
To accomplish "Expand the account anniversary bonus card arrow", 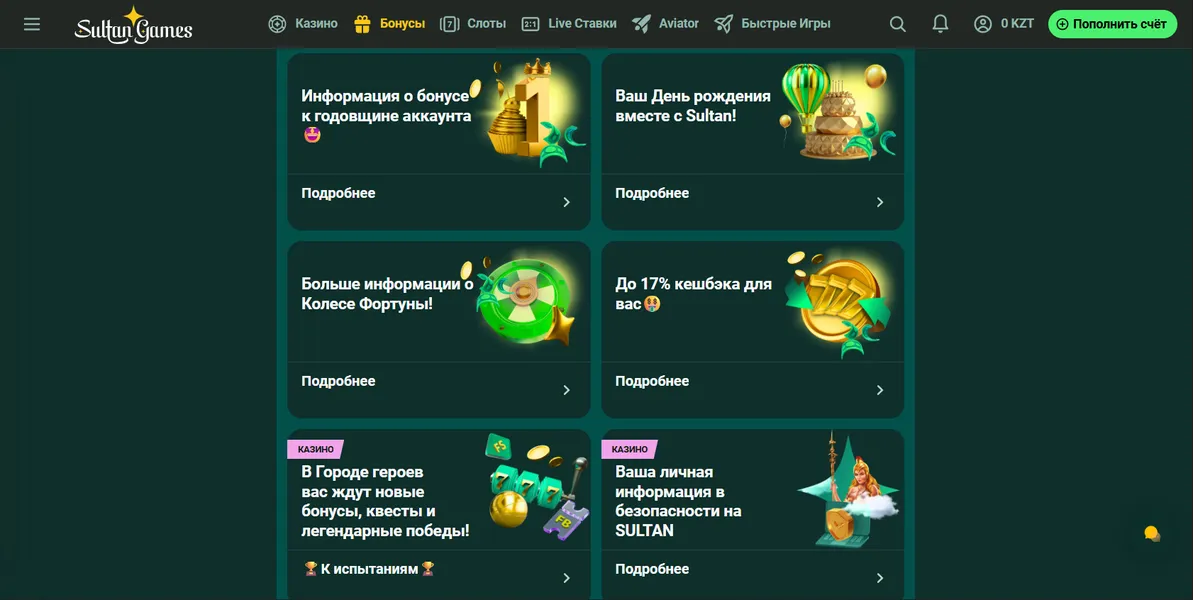I will (x=566, y=202).
